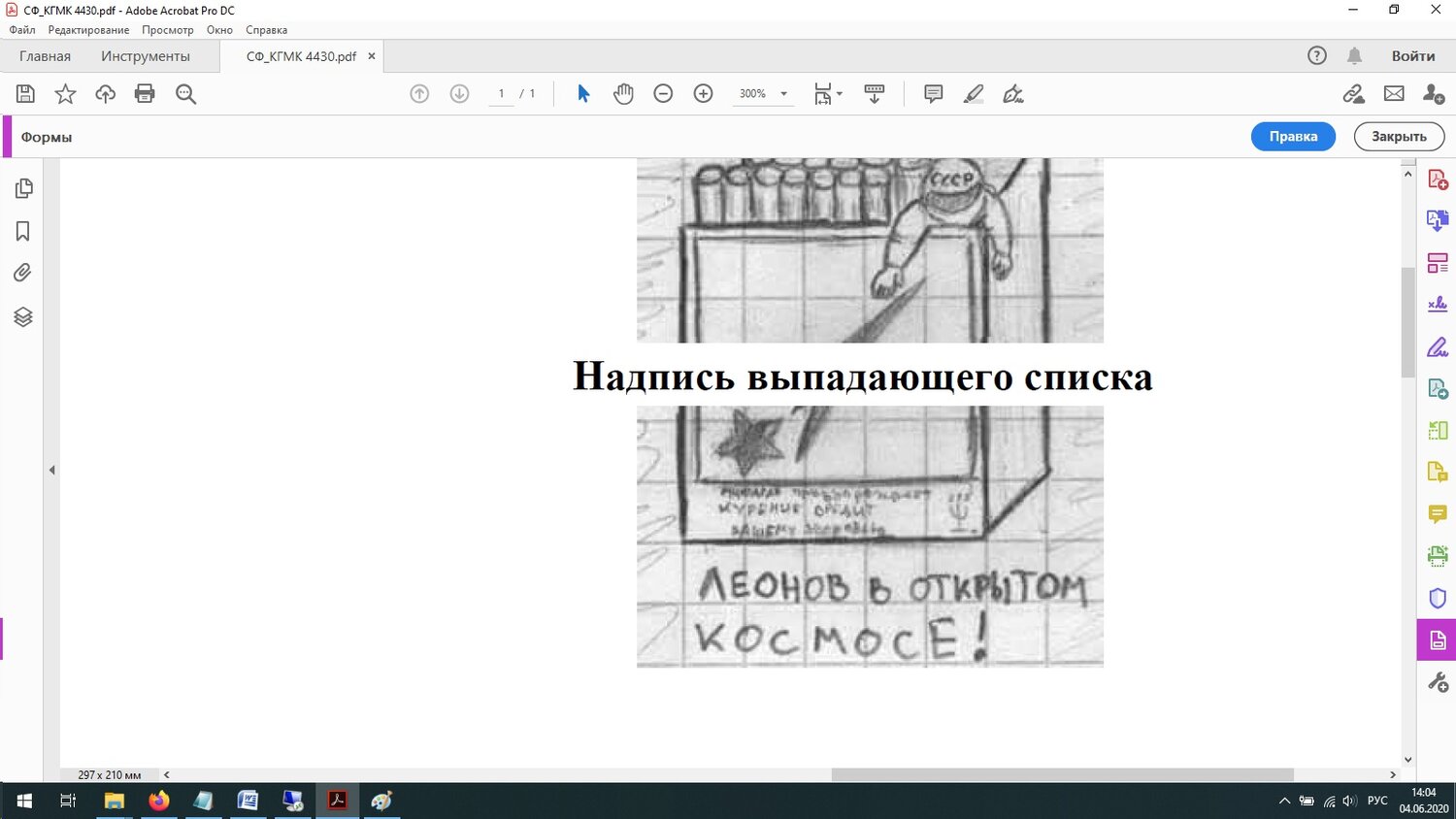Select the Hand pan tool
The image size is (1456, 819).
623,94
